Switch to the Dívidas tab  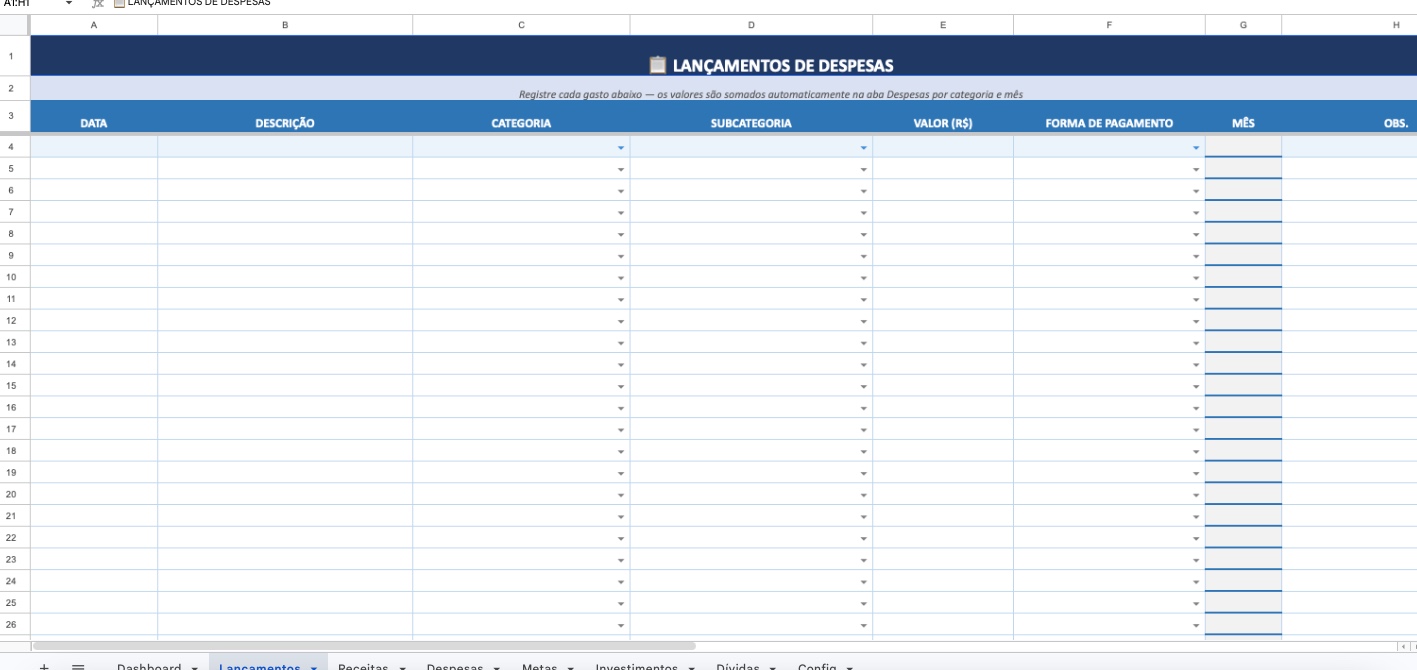click(x=741, y=668)
